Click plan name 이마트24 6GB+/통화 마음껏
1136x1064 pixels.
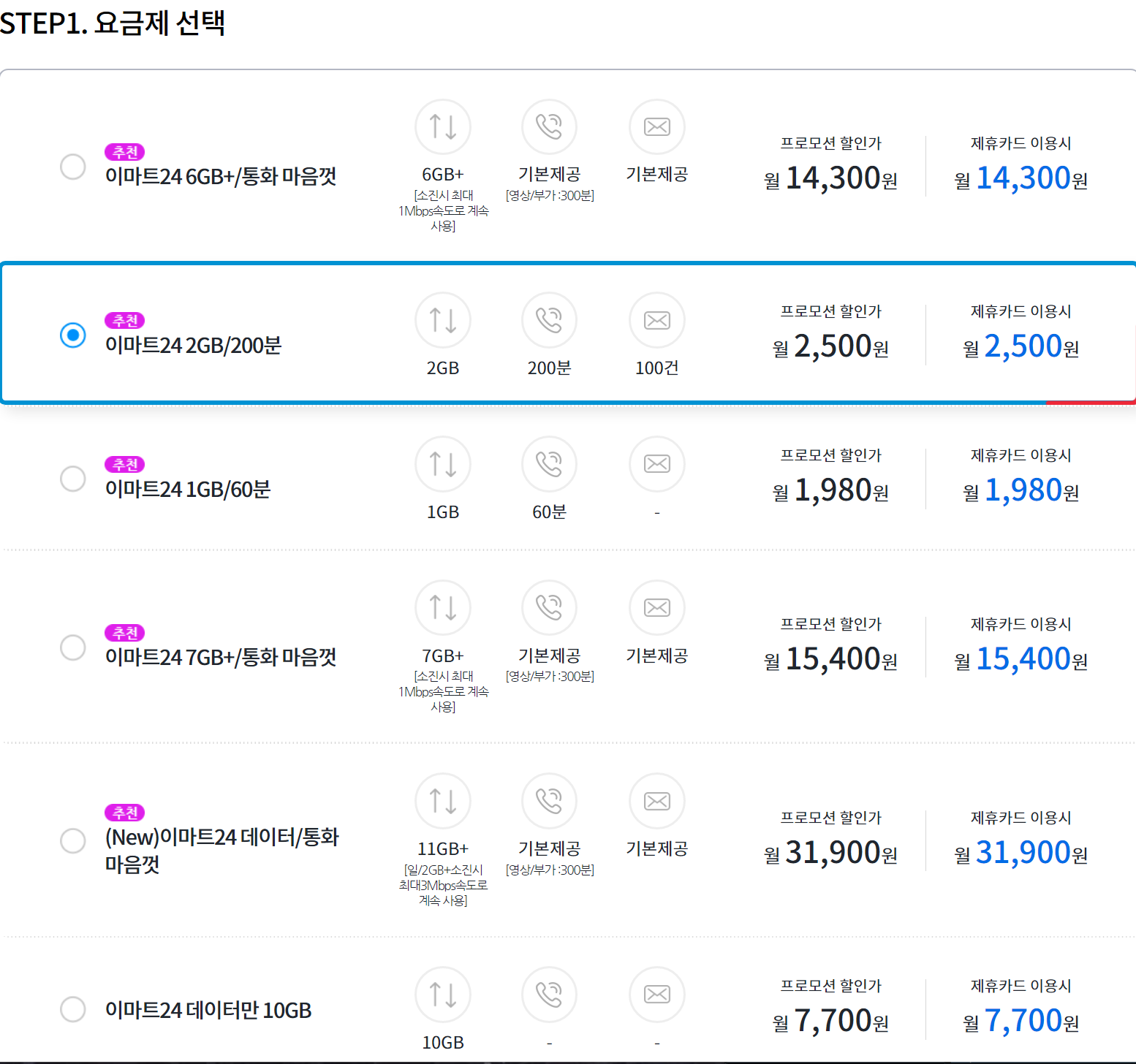click(x=221, y=177)
